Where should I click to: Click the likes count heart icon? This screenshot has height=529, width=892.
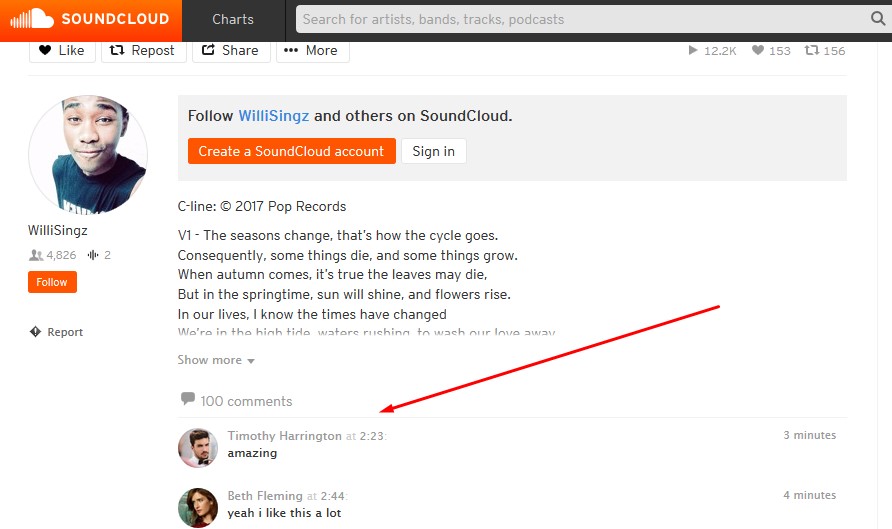point(758,51)
